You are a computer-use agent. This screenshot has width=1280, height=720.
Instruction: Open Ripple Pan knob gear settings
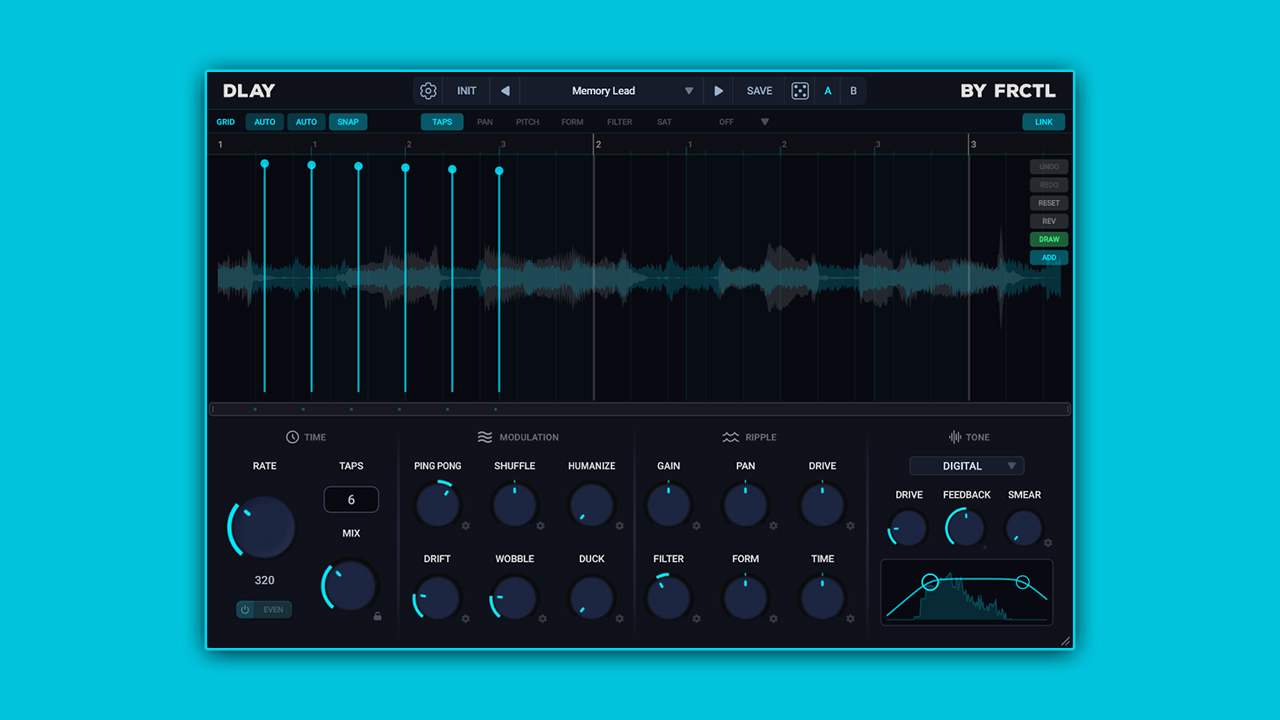(774, 525)
